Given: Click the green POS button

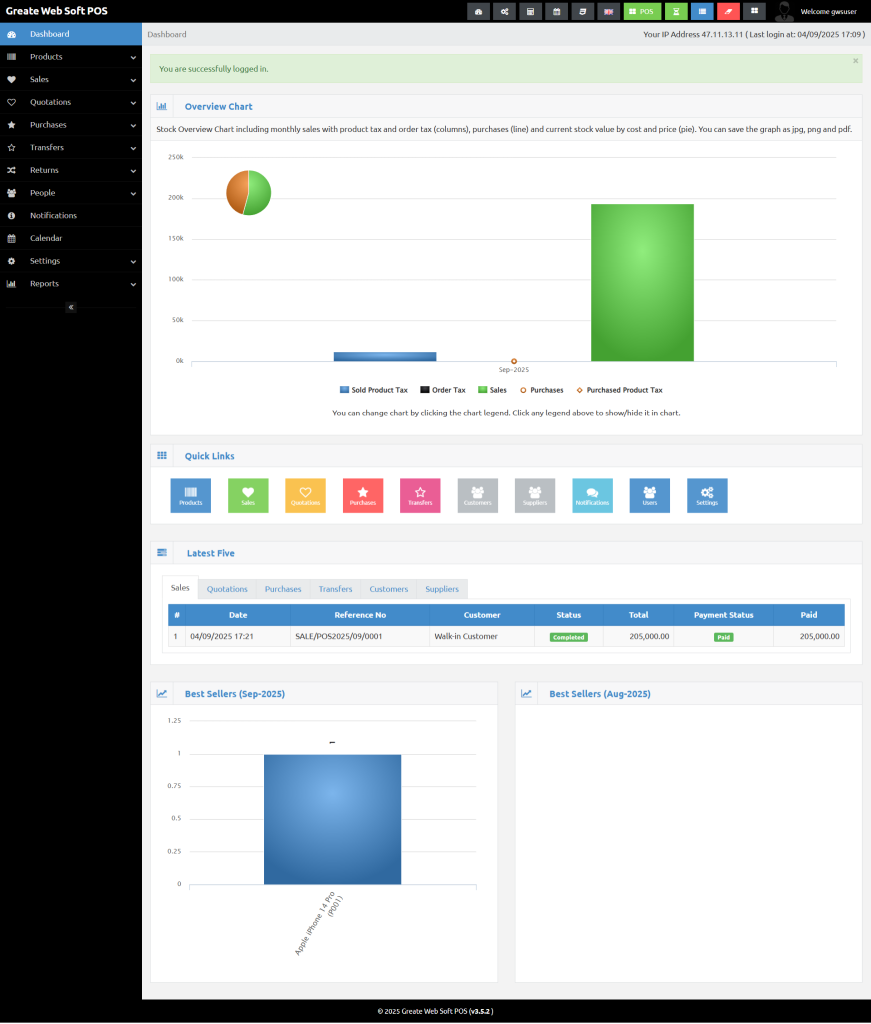Looking at the screenshot, I should (642, 11).
